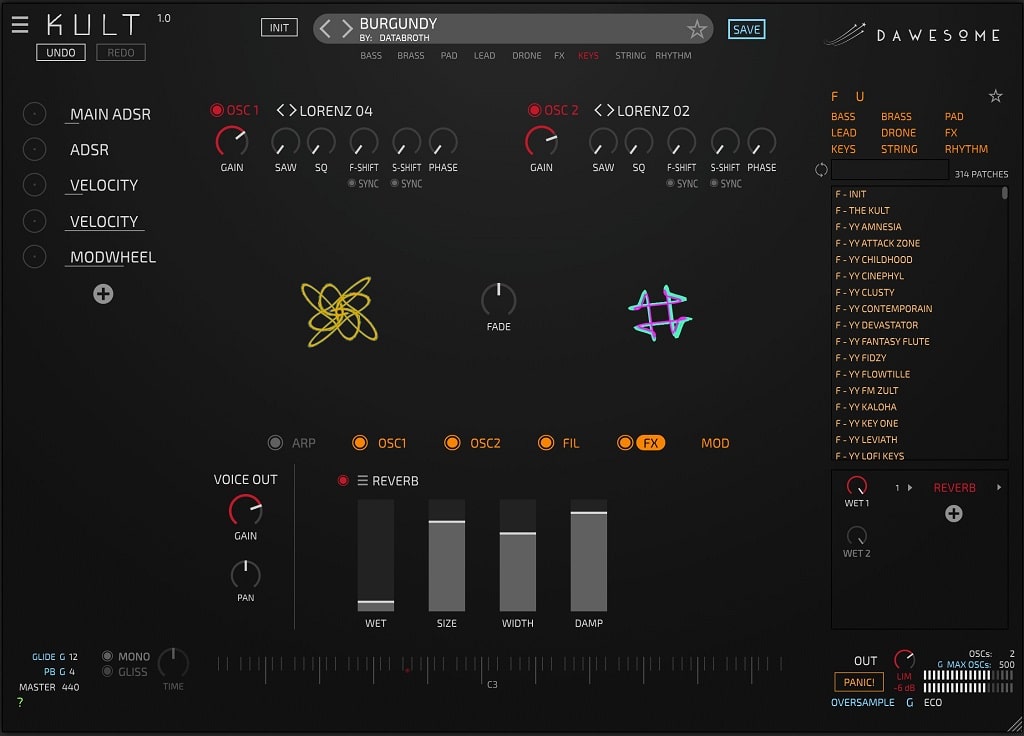
Task: Filter browser by STRING category
Action: pyautogui.click(x=899, y=149)
